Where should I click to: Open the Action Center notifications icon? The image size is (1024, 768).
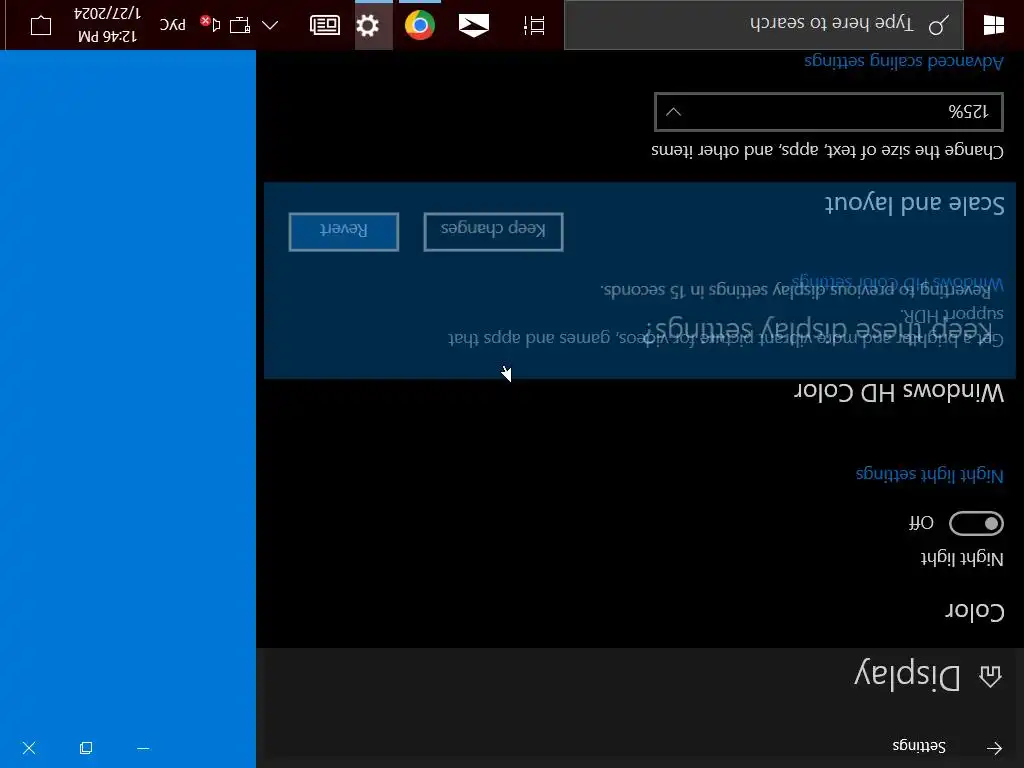pos(40,25)
